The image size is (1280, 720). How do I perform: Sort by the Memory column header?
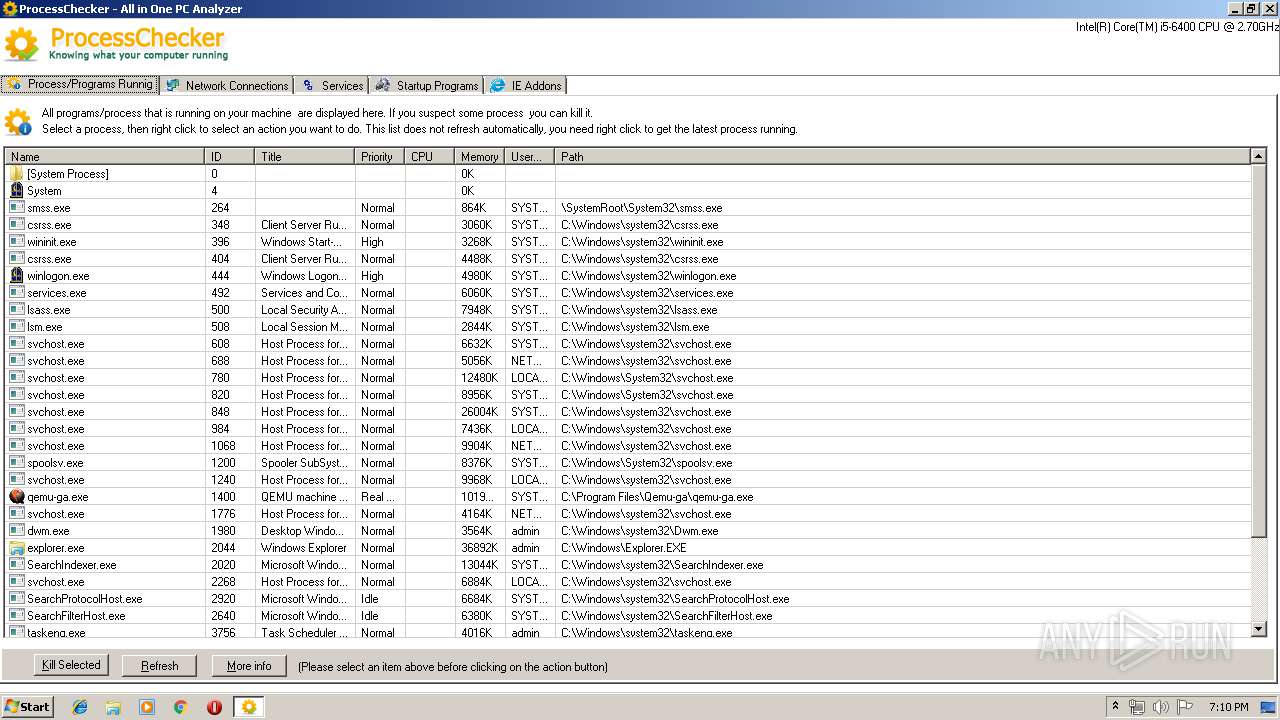480,157
